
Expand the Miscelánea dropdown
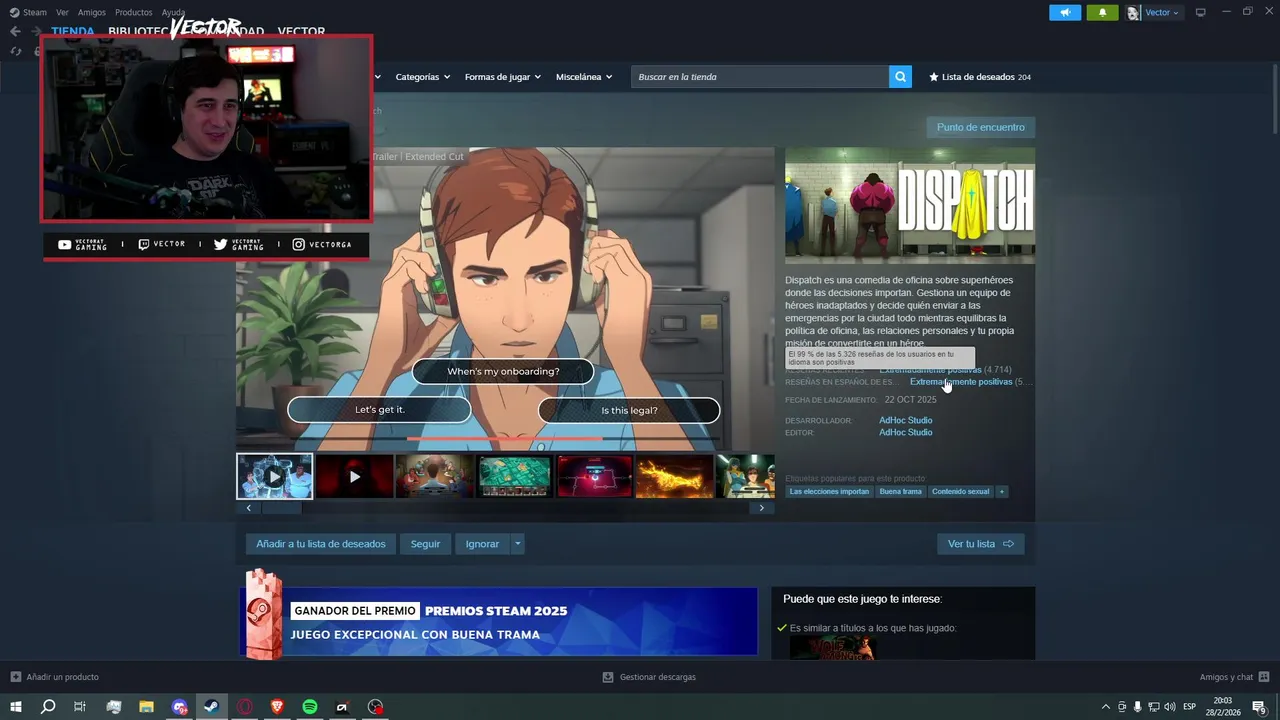click(584, 77)
